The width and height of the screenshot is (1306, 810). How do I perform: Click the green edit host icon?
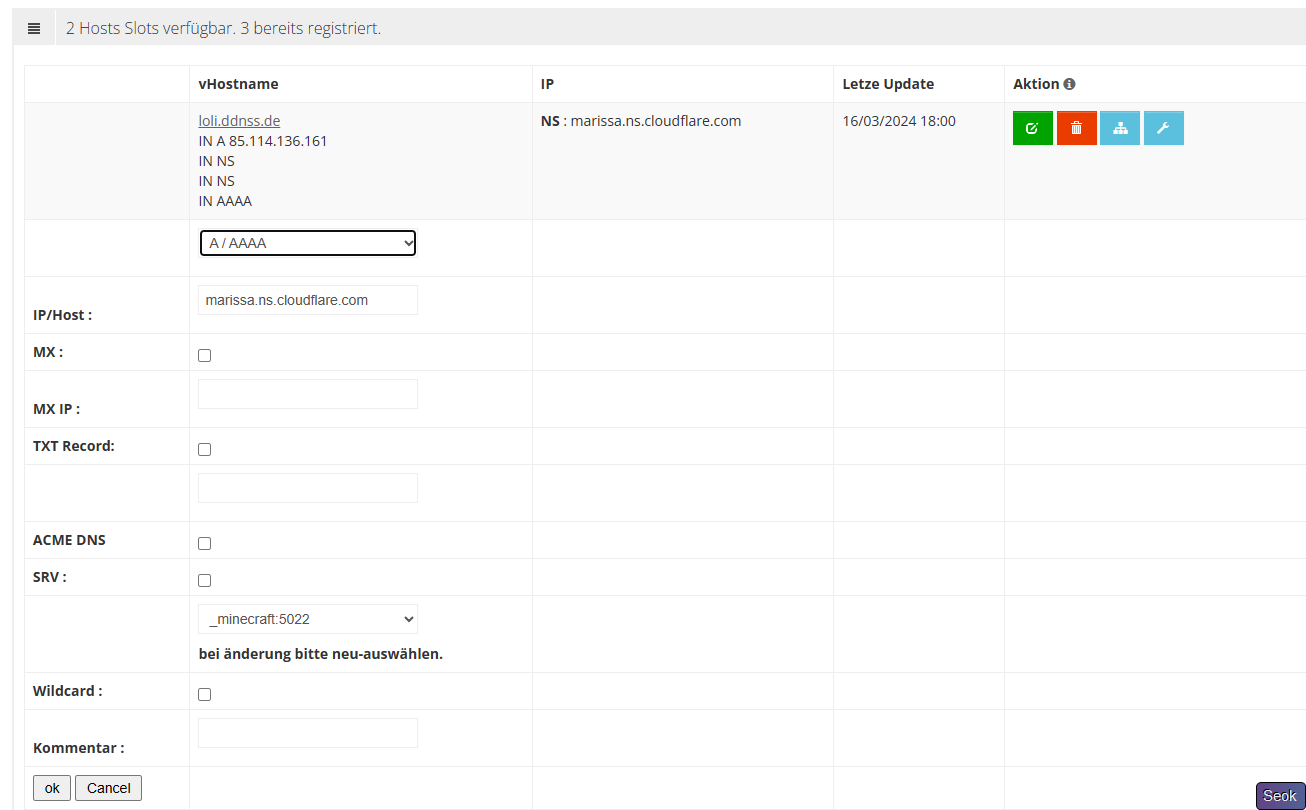coord(1032,128)
